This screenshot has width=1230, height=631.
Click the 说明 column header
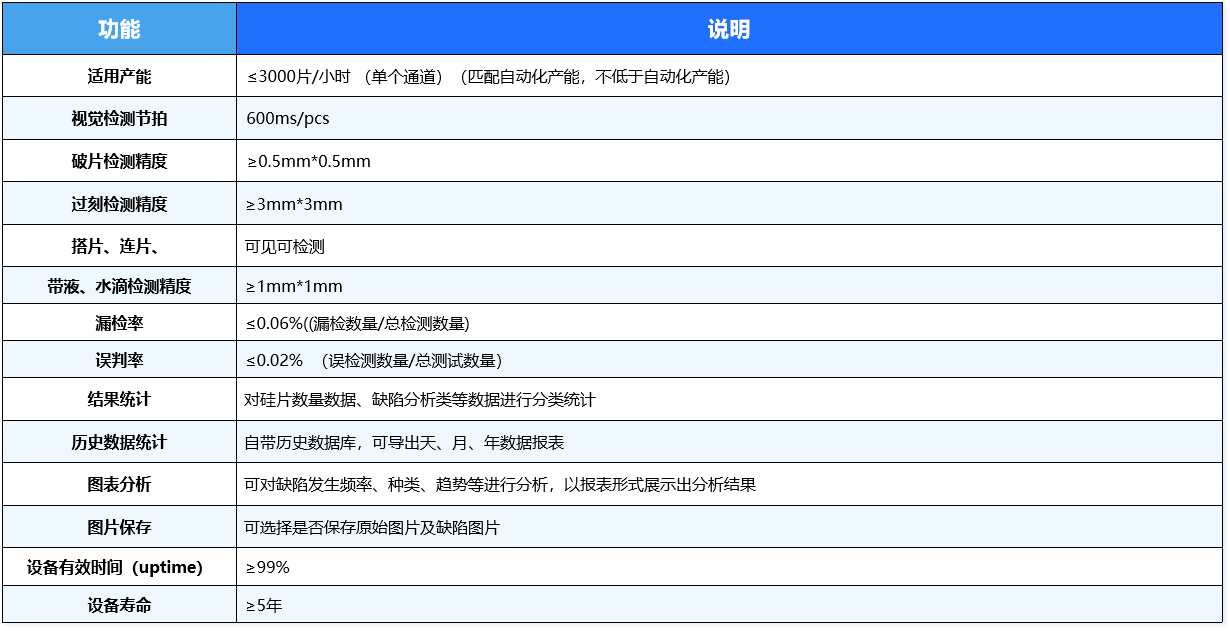[728, 29]
